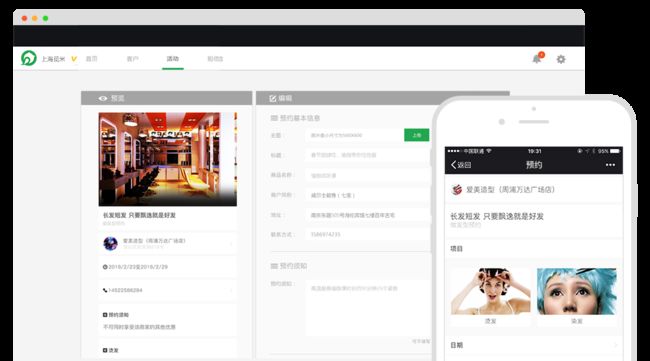Click the phone number text in preview

coord(125,290)
